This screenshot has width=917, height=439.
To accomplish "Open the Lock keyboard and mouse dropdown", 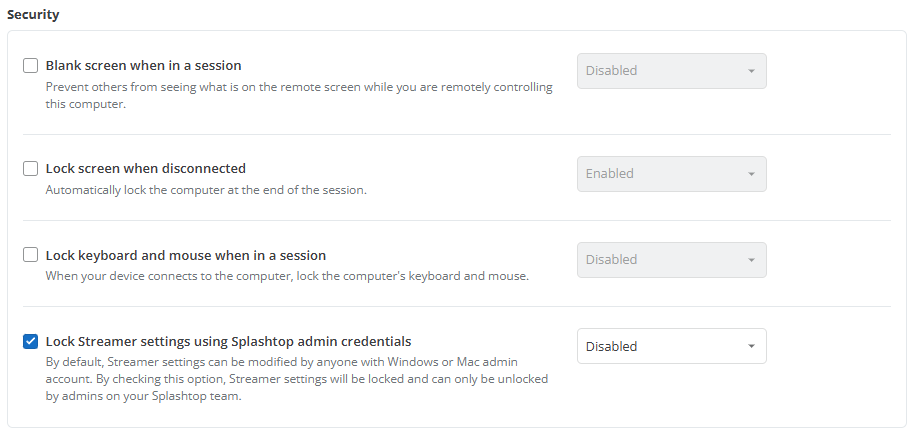I will [671, 260].
